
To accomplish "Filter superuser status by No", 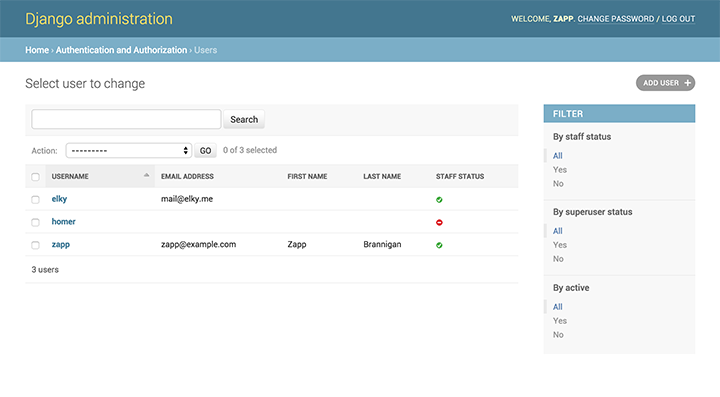I will [x=558, y=259].
